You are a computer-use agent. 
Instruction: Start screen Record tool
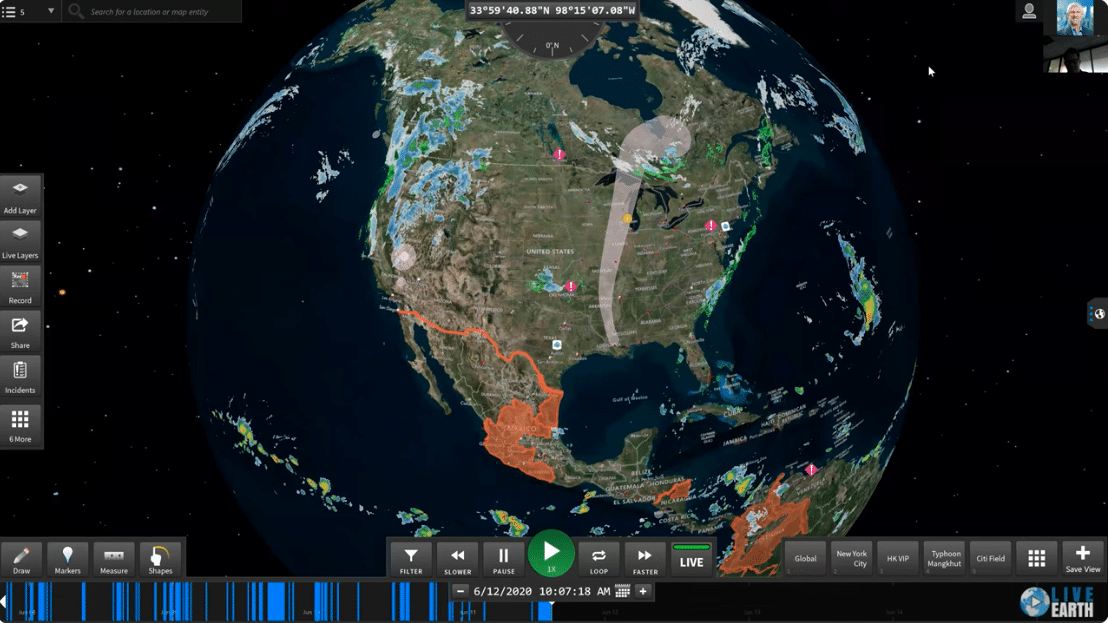pyautogui.click(x=20, y=287)
